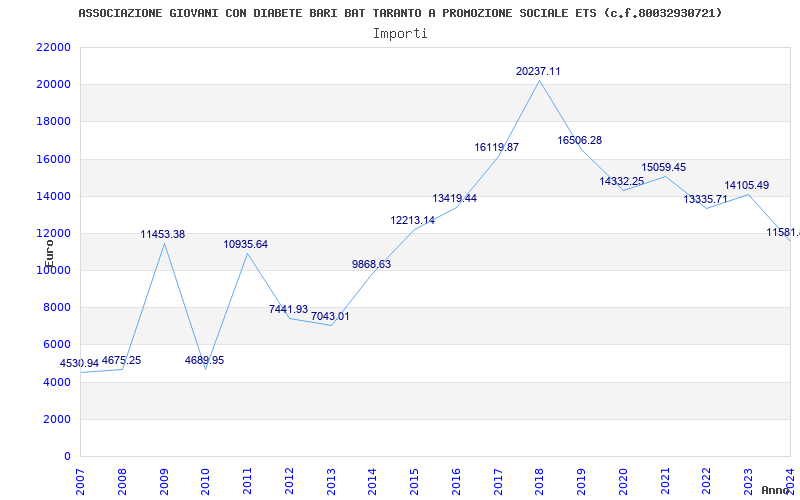
Task: Click the y-axis value 0
Action: (x=67, y=457)
